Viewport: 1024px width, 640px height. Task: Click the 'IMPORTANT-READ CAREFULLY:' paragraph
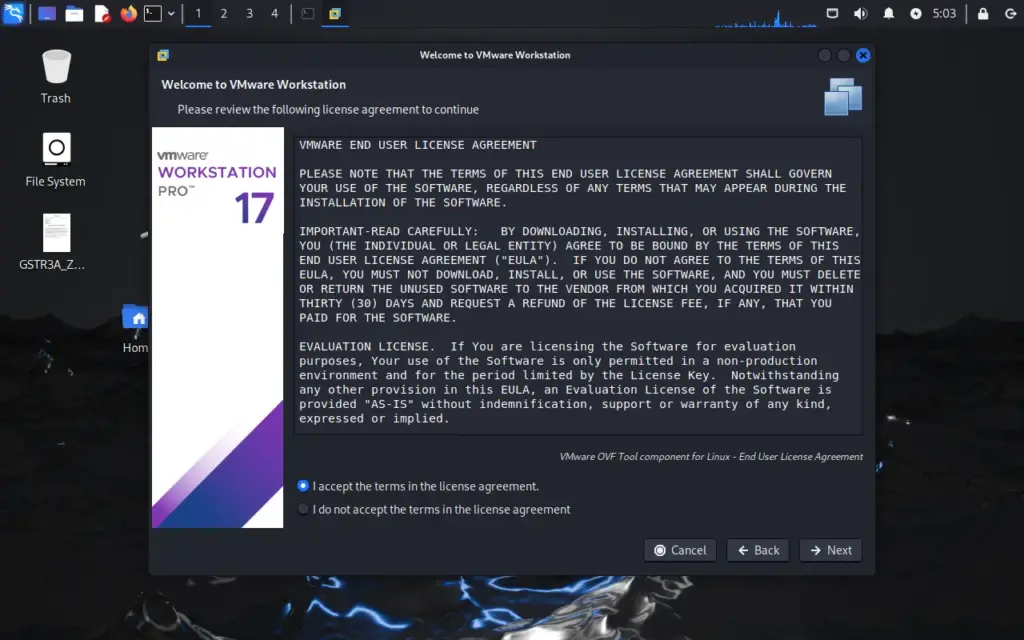[x=580, y=274]
